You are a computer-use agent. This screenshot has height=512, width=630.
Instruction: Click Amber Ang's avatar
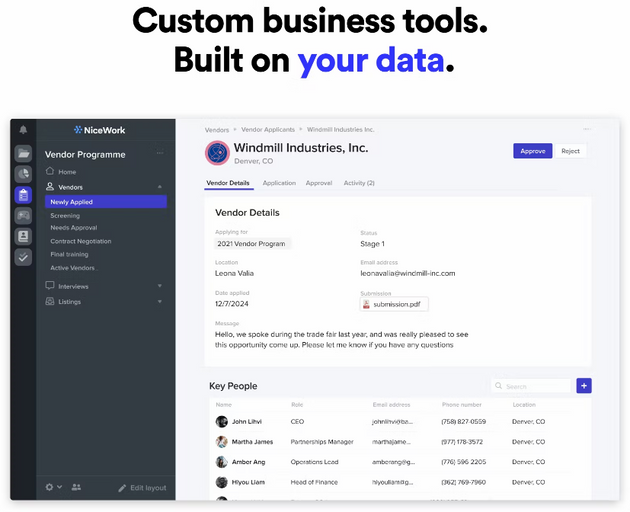click(221, 462)
